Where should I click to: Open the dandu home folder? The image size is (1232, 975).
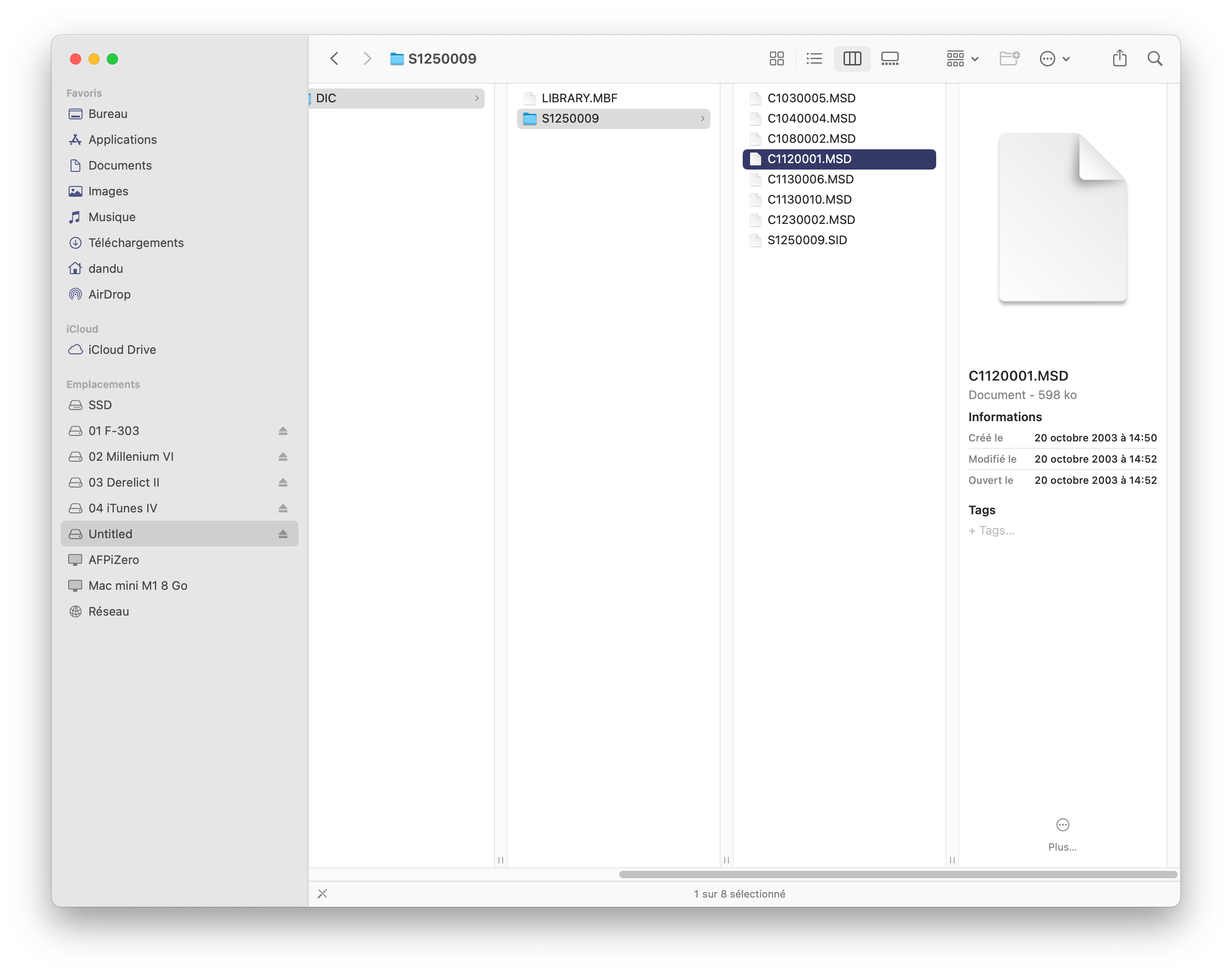pyautogui.click(x=179, y=268)
